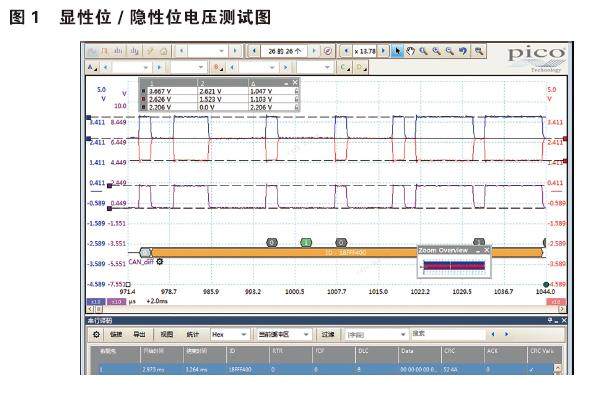This screenshot has width=598, height=394.
Task: Select the arrow pointer tool in toolbar
Action: (x=397, y=51)
